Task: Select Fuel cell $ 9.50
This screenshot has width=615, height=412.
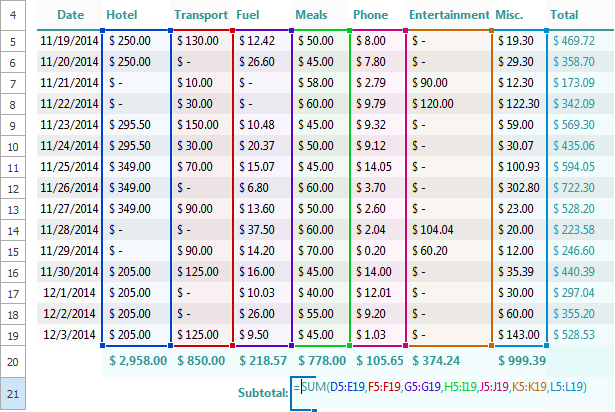Action: (254, 335)
